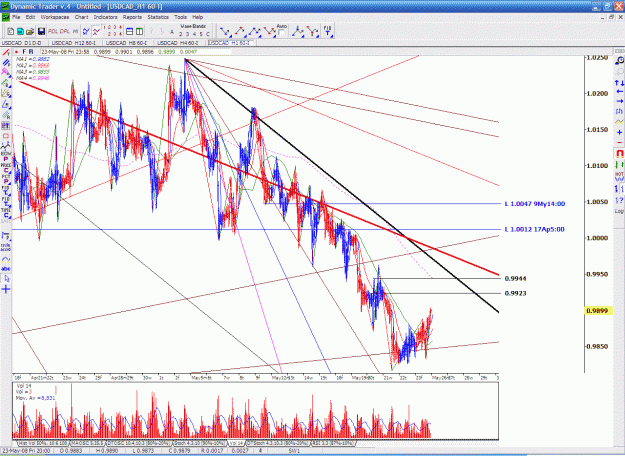This screenshot has height=456, width=625.
Task: Click the 0.9899 yellow current price marker
Action: (x=599, y=311)
